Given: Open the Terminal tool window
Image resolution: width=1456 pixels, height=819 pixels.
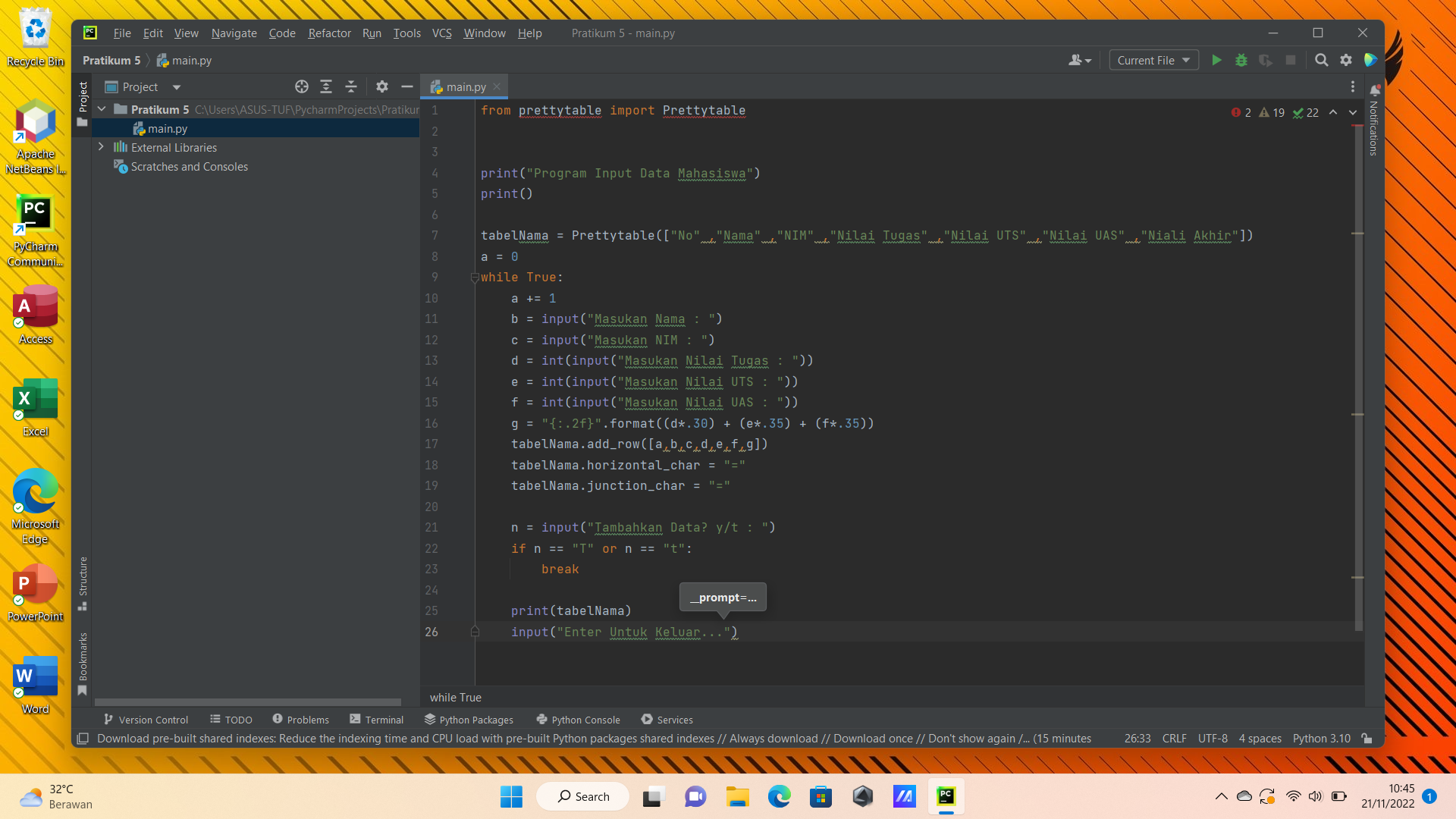Looking at the screenshot, I should click(377, 720).
